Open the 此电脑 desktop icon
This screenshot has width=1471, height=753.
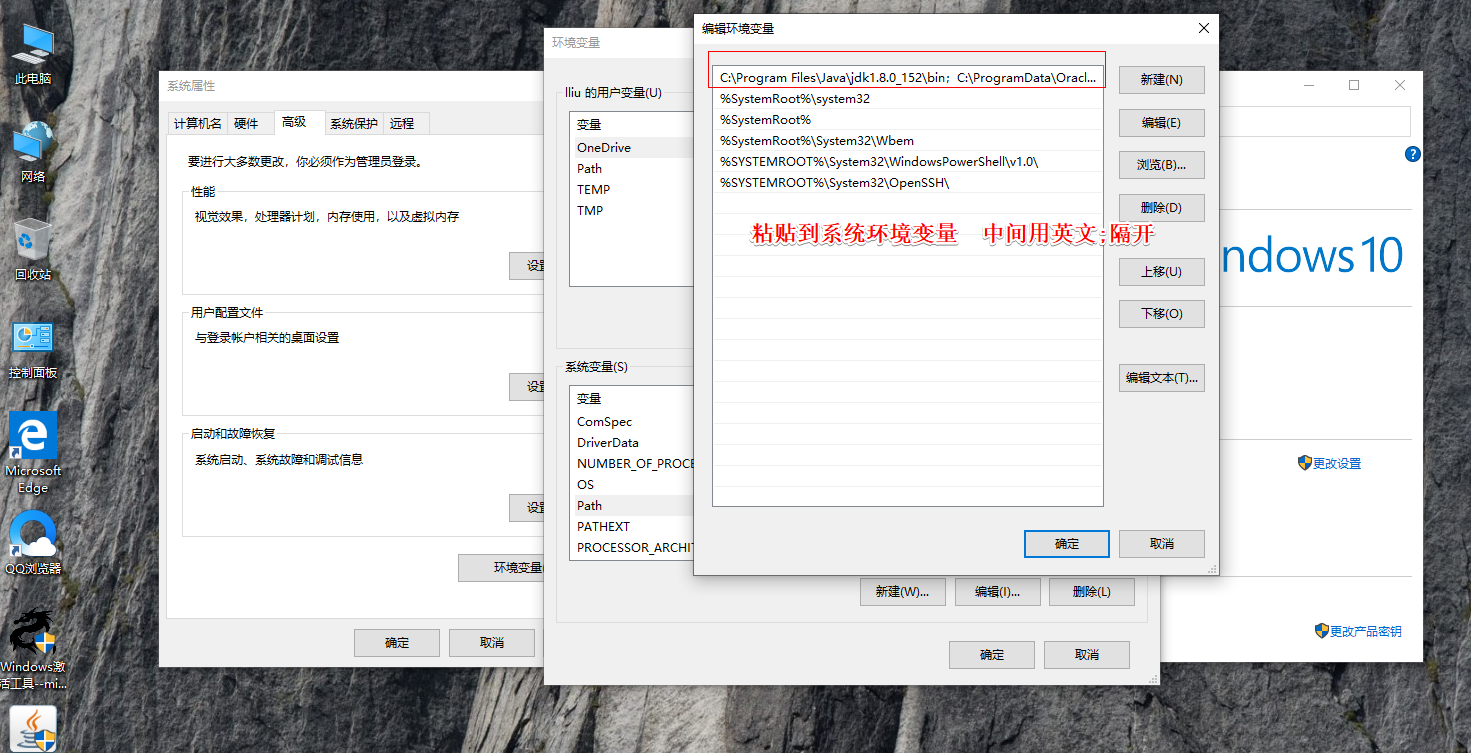[33, 55]
